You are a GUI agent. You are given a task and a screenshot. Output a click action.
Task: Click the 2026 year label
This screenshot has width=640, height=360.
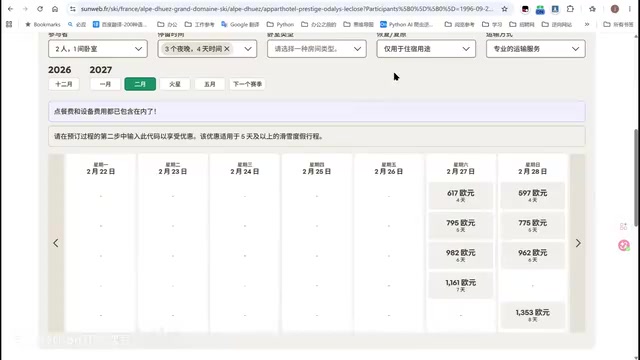(x=60, y=70)
